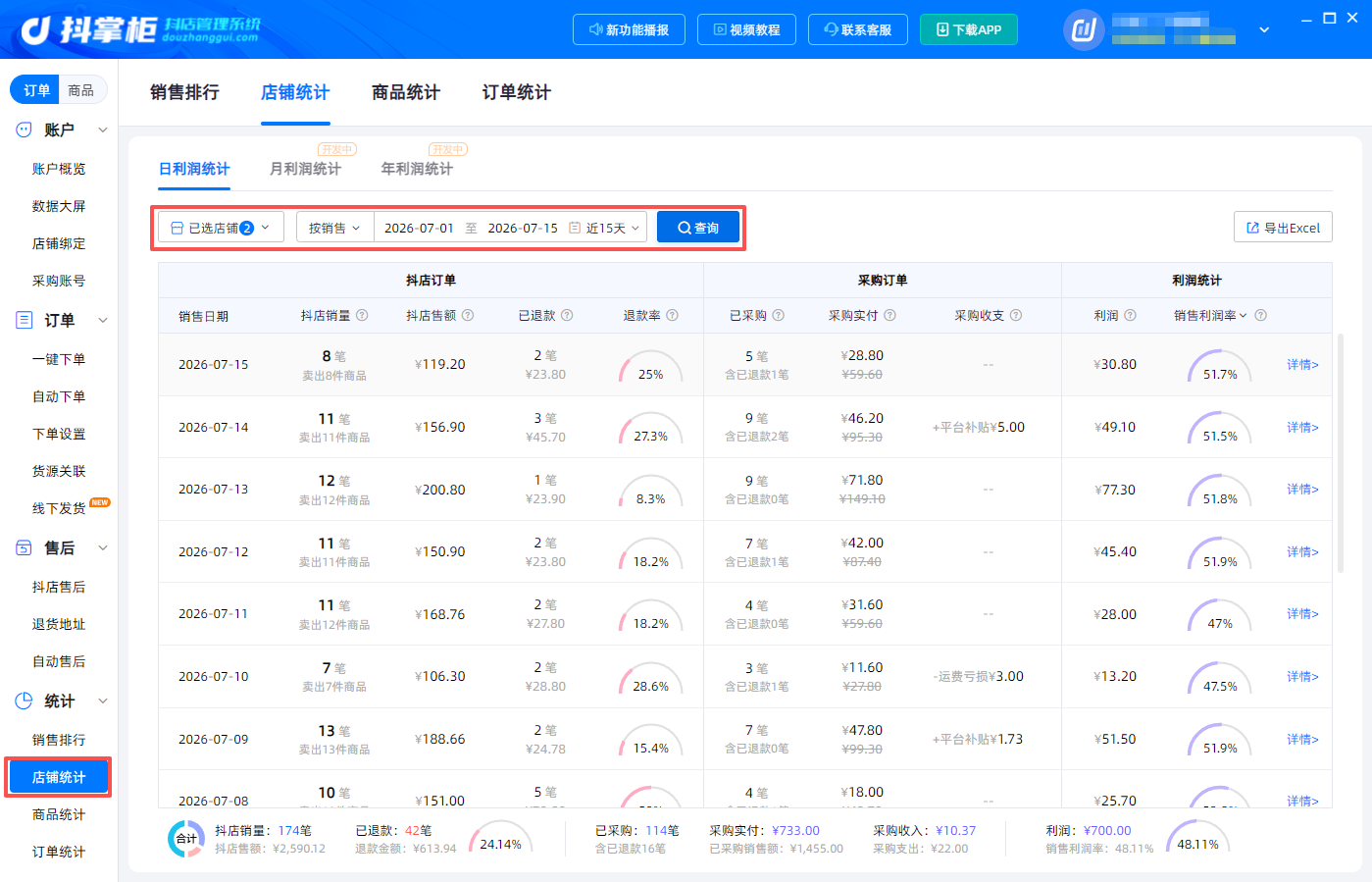View 详情 for 2026-07-10 row
1372x882 pixels.
[x=1302, y=676]
